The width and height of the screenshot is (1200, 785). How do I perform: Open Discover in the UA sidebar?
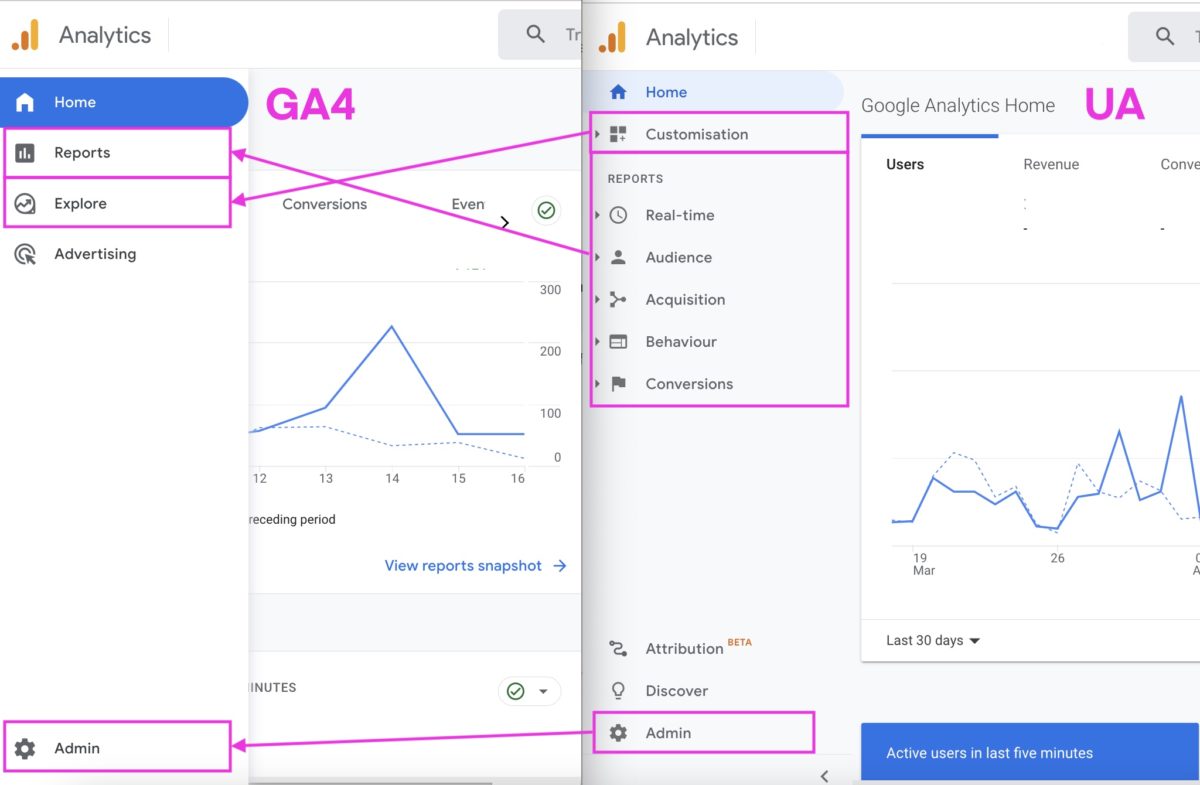coord(677,690)
